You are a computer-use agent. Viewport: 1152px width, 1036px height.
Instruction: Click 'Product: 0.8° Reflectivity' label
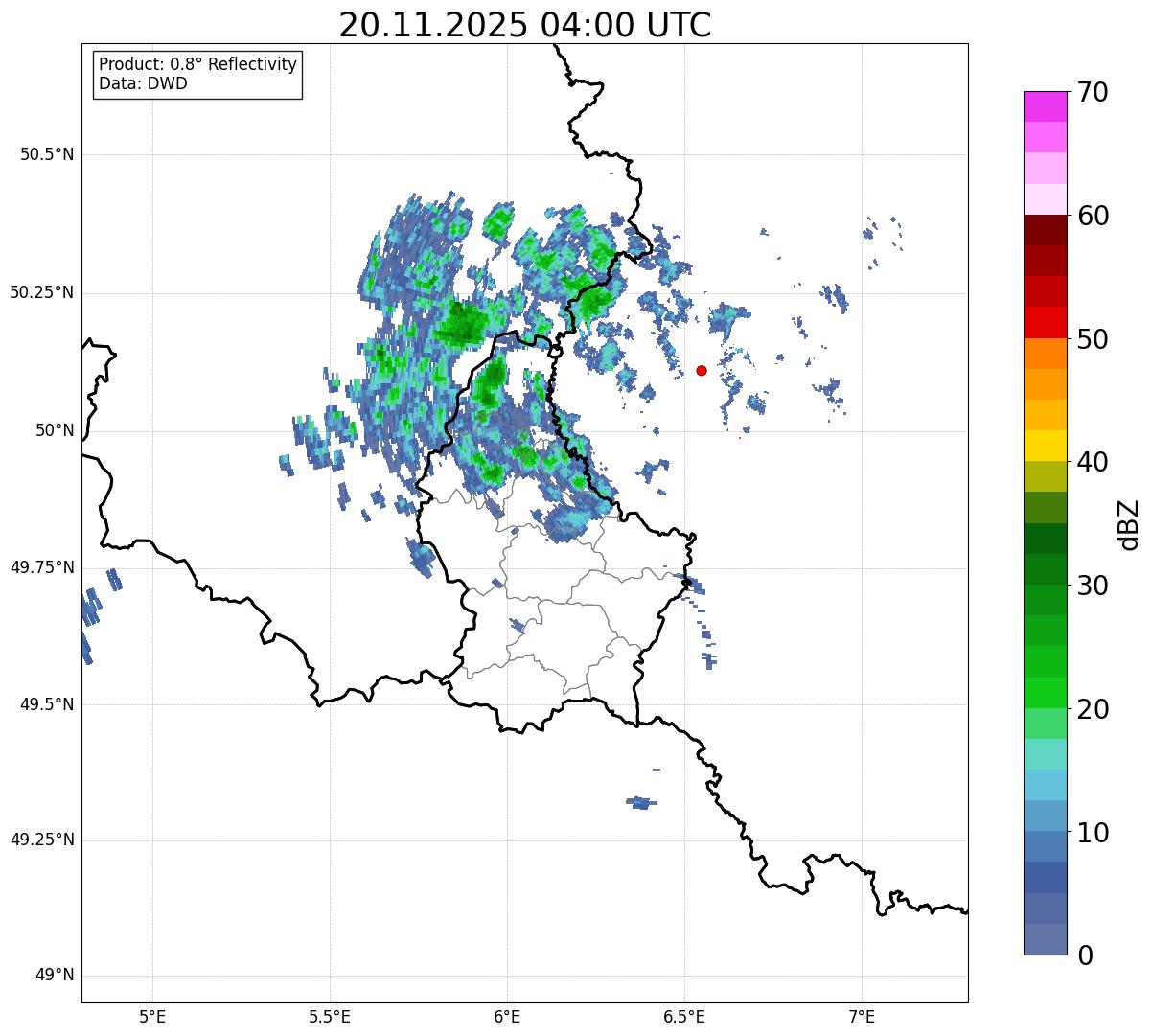point(198,64)
